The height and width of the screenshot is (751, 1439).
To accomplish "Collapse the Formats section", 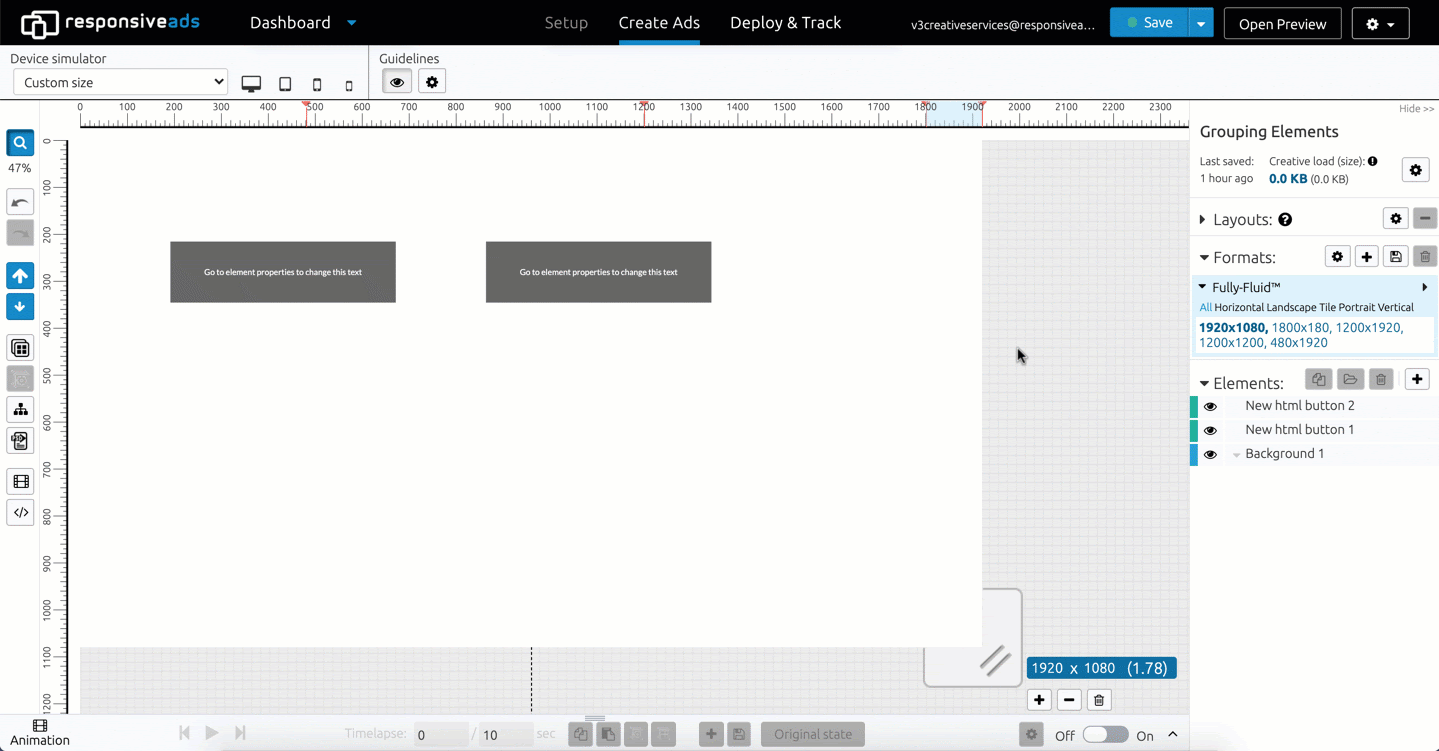I will tap(1204, 258).
